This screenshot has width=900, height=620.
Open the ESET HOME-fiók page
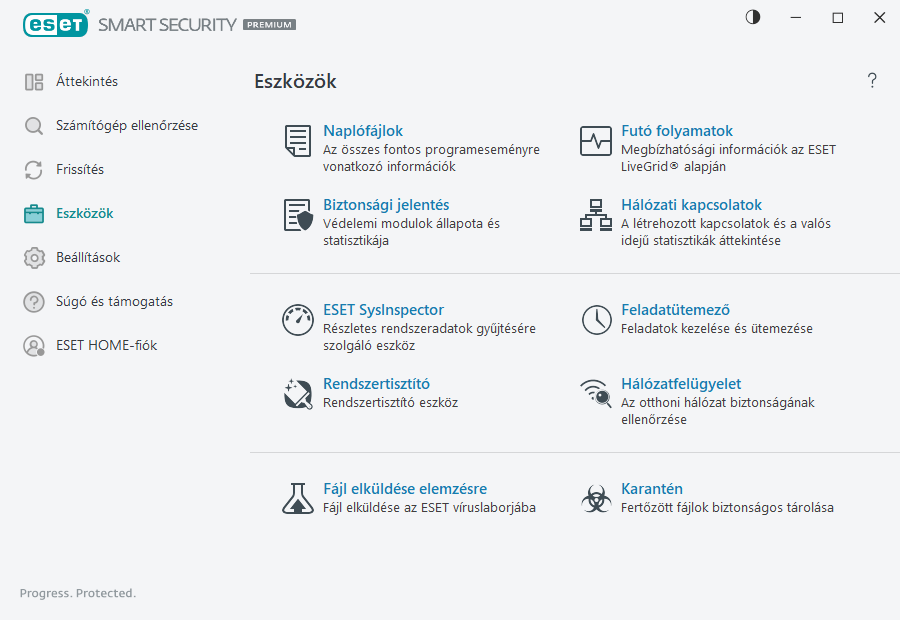pyautogui.click(x=105, y=345)
